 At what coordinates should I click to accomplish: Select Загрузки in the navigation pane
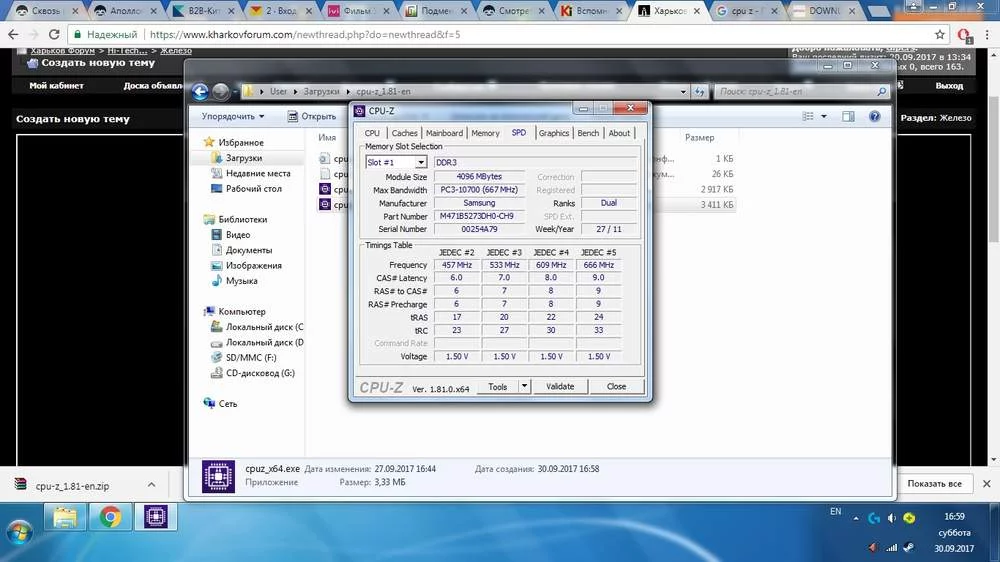pyautogui.click(x=243, y=158)
